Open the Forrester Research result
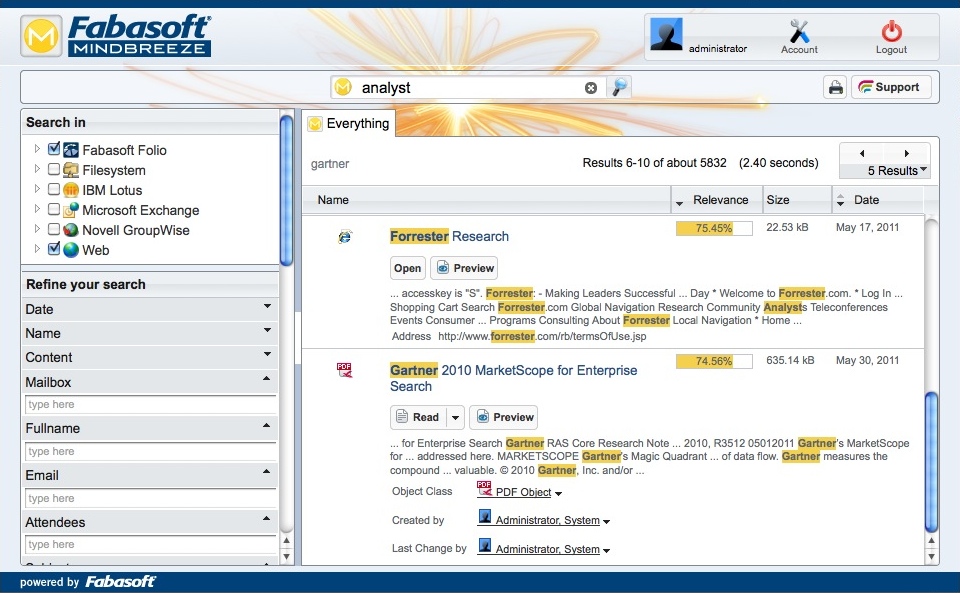 point(407,268)
